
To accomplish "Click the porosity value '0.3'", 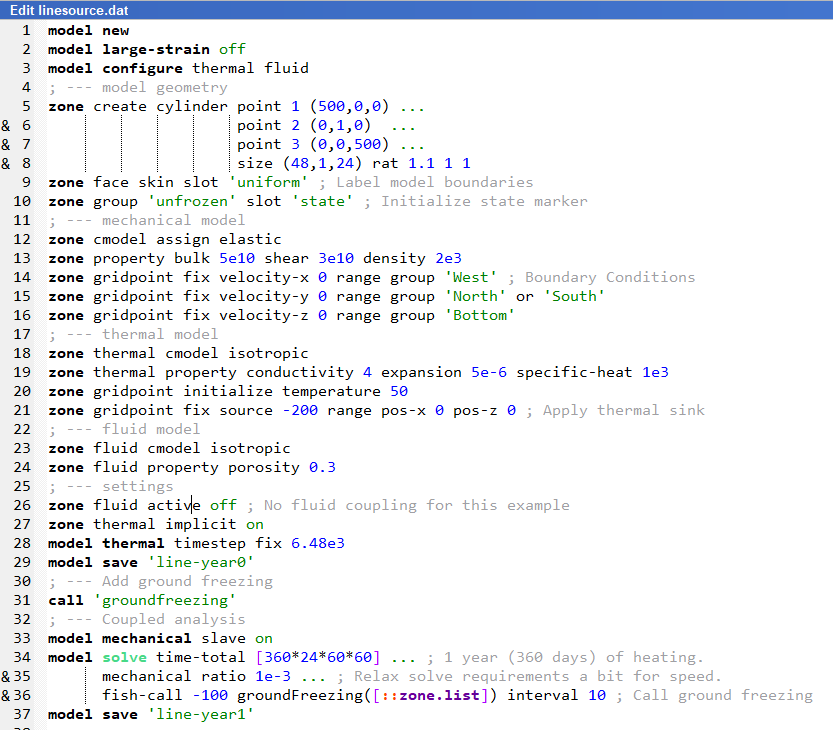I will click(x=322, y=468).
